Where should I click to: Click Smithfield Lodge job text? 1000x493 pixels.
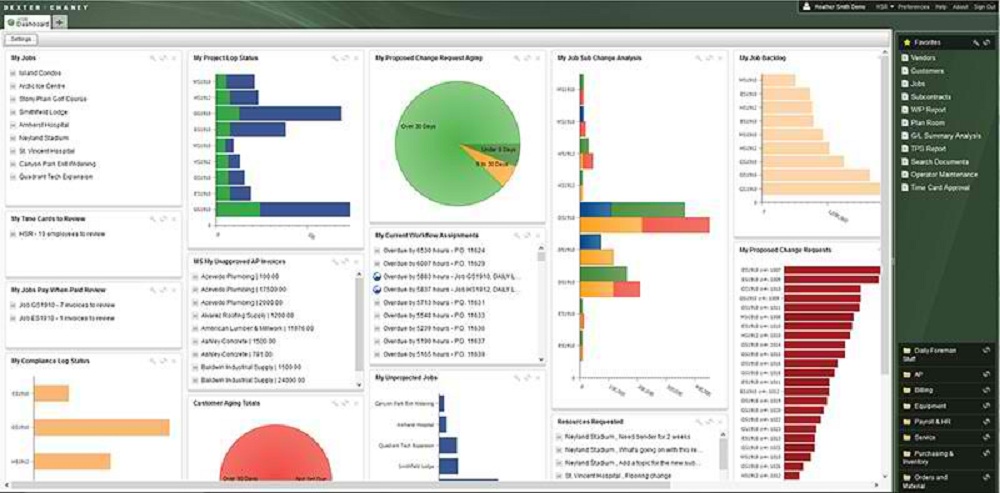click(43, 112)
